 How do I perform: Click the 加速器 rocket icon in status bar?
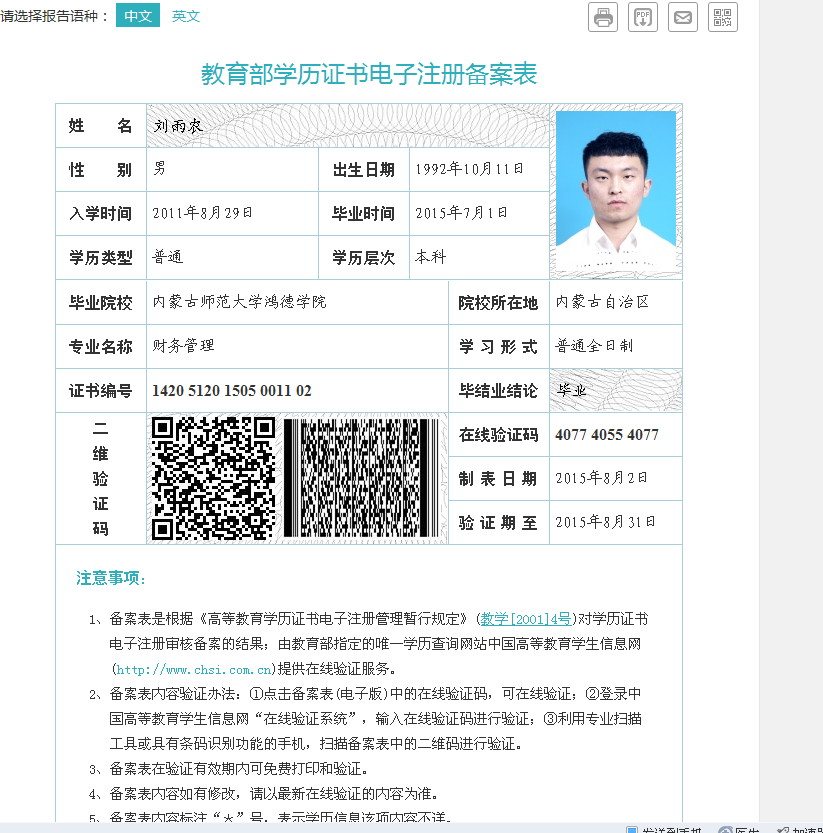click(782, 829)
